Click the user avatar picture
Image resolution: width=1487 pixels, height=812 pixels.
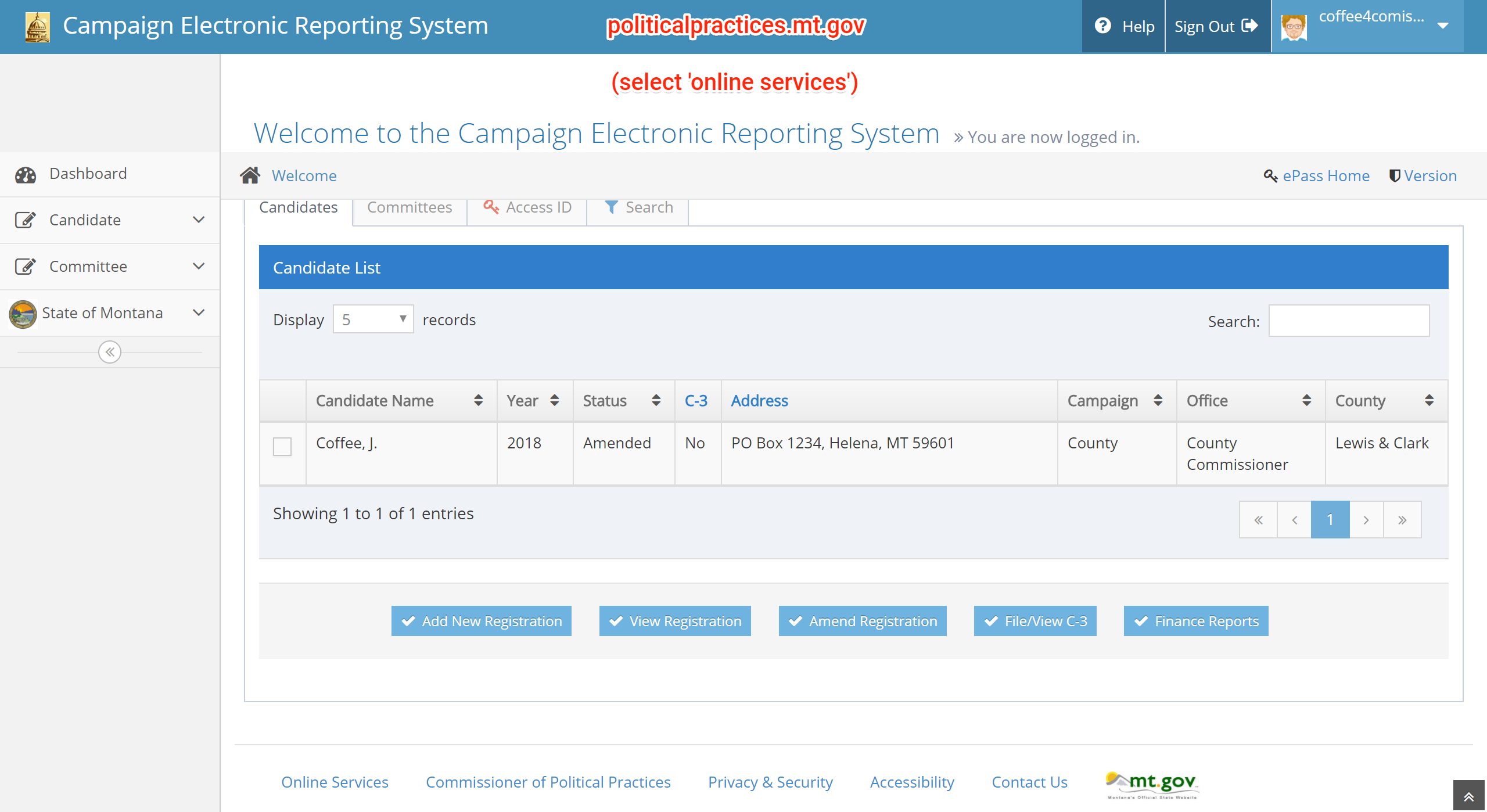[x=1294, y=27]
